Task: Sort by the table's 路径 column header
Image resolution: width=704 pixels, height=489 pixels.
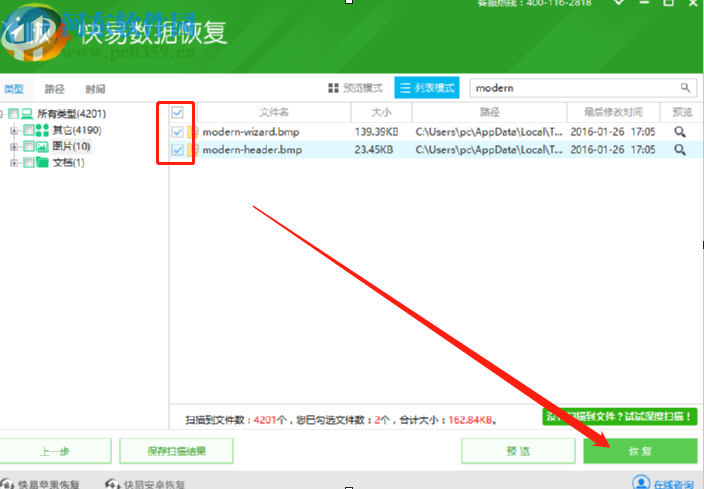Action: 489,112
